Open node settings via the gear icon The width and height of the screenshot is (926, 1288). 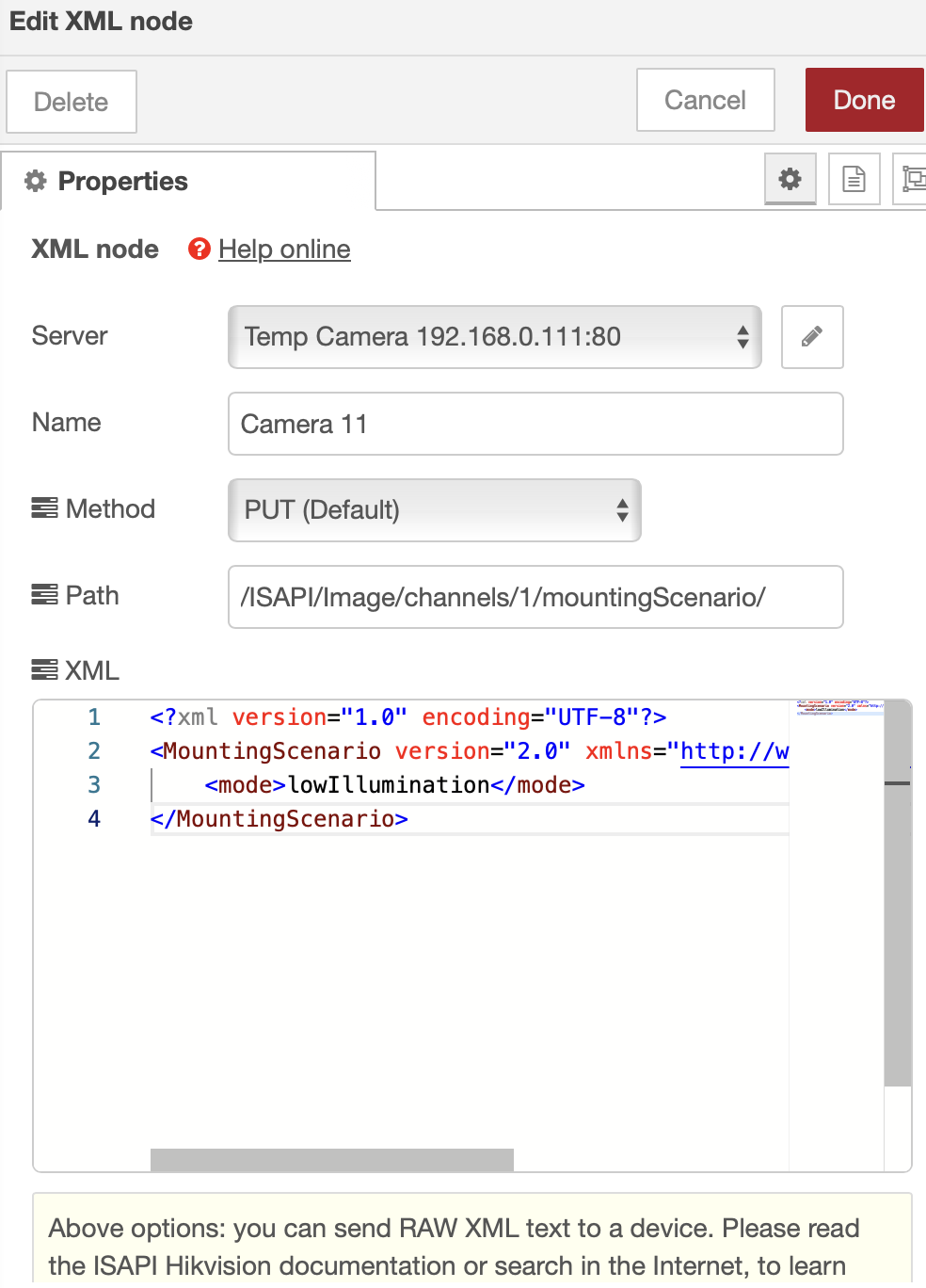[x=790, y=179]
